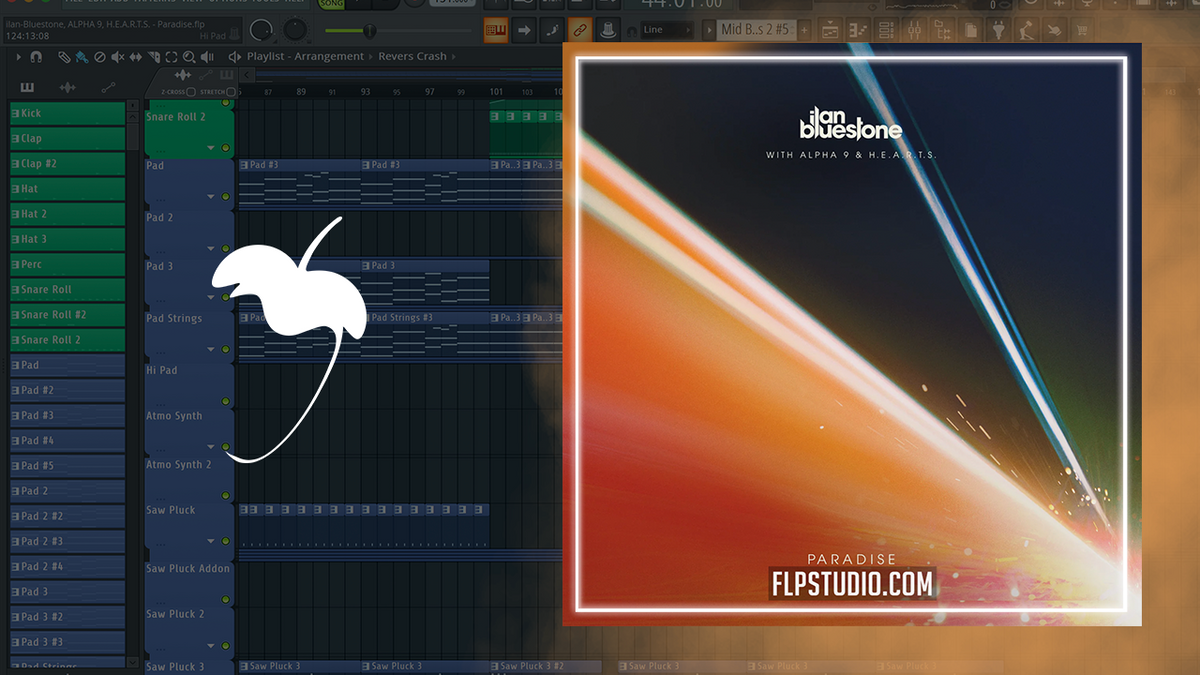Enable the Z-CROSS checkbox
The image size is (1200, 675).
[x=191, y=92]
